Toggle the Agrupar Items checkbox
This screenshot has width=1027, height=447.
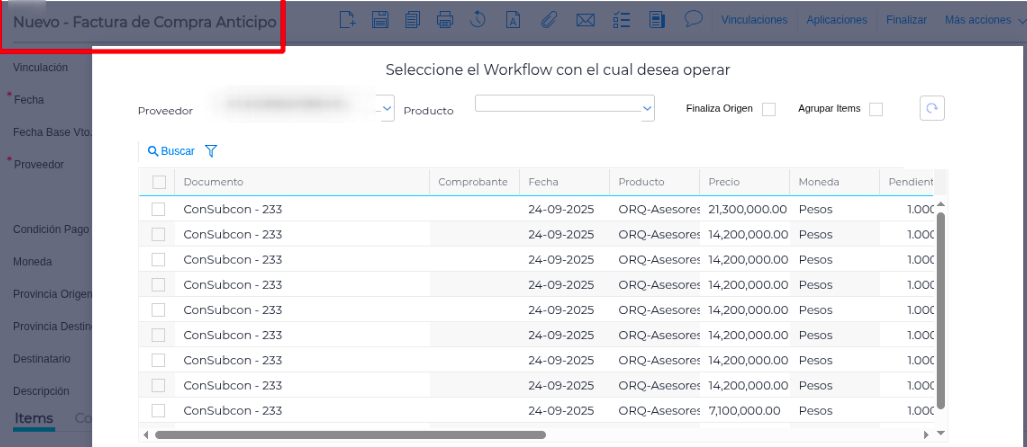875,109
